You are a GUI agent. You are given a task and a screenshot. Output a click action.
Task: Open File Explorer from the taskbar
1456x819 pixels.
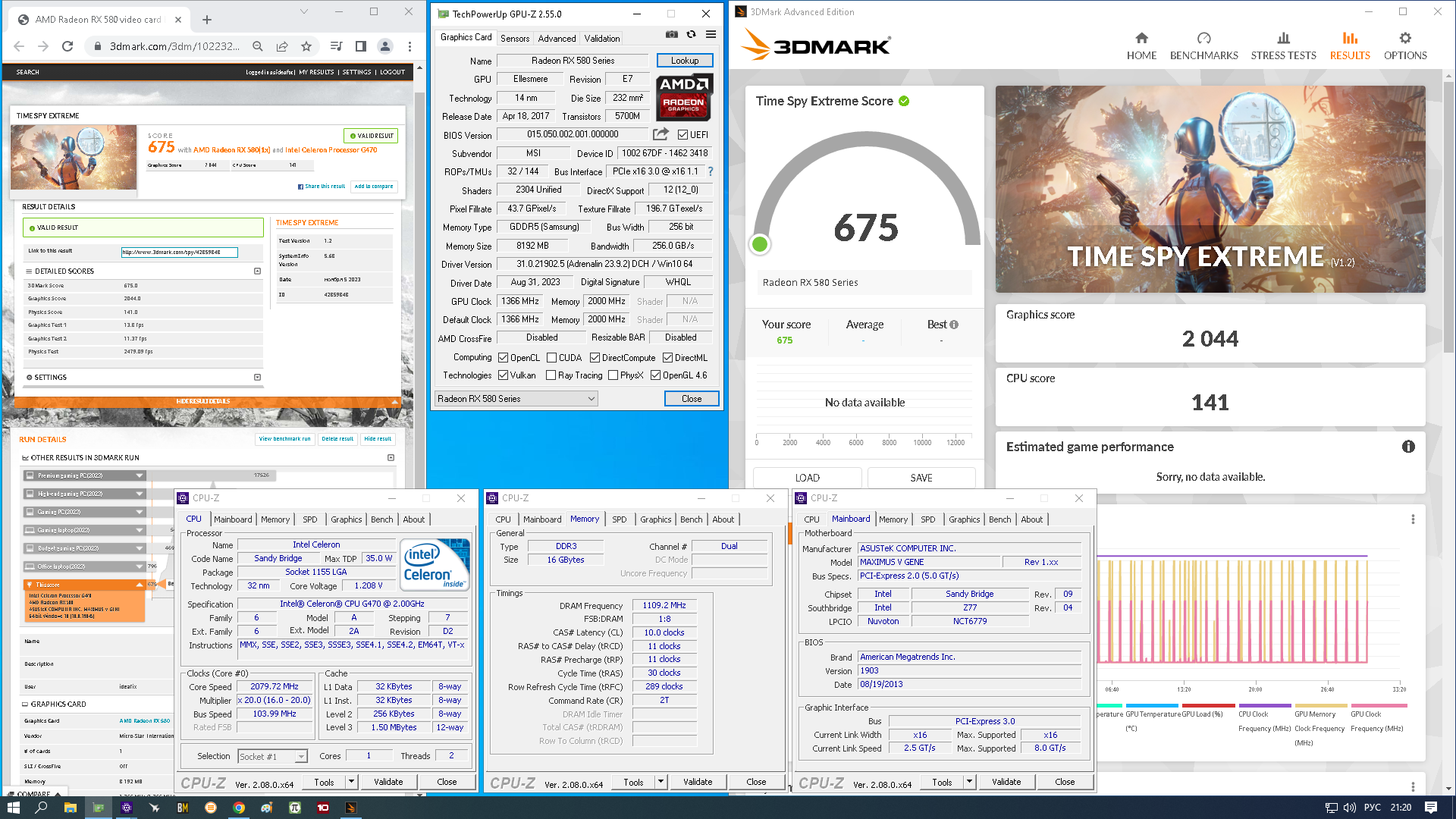[x=70, y=808]
